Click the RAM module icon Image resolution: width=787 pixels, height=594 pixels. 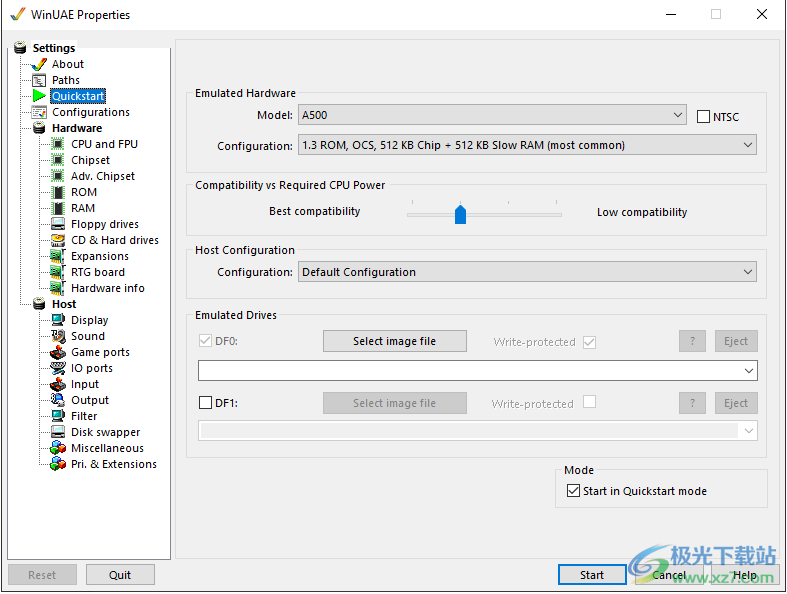tap(58, 208)
